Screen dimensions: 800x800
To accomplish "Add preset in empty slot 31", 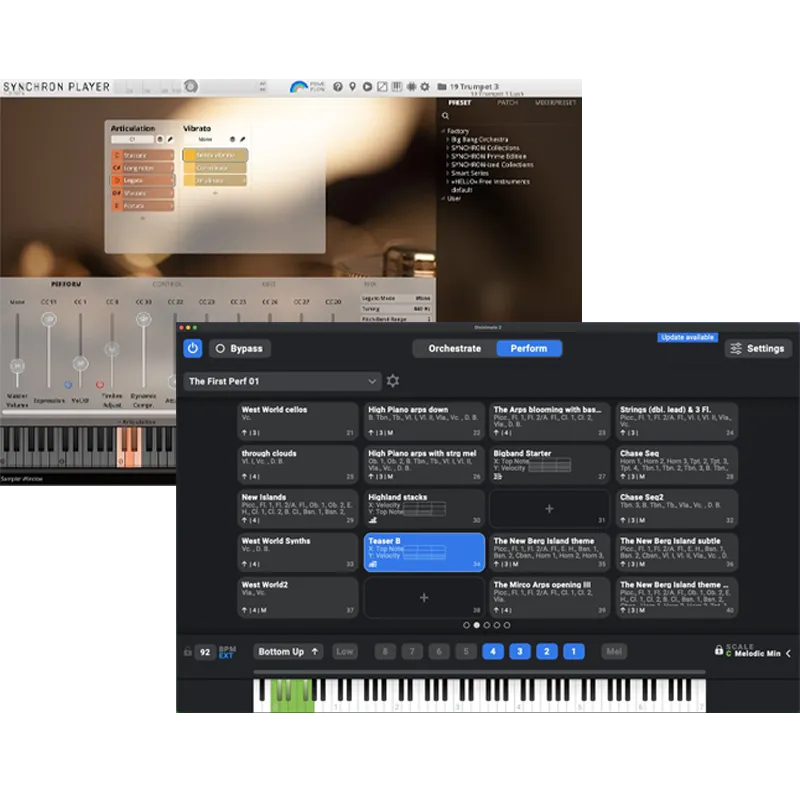I will (549, 509).
